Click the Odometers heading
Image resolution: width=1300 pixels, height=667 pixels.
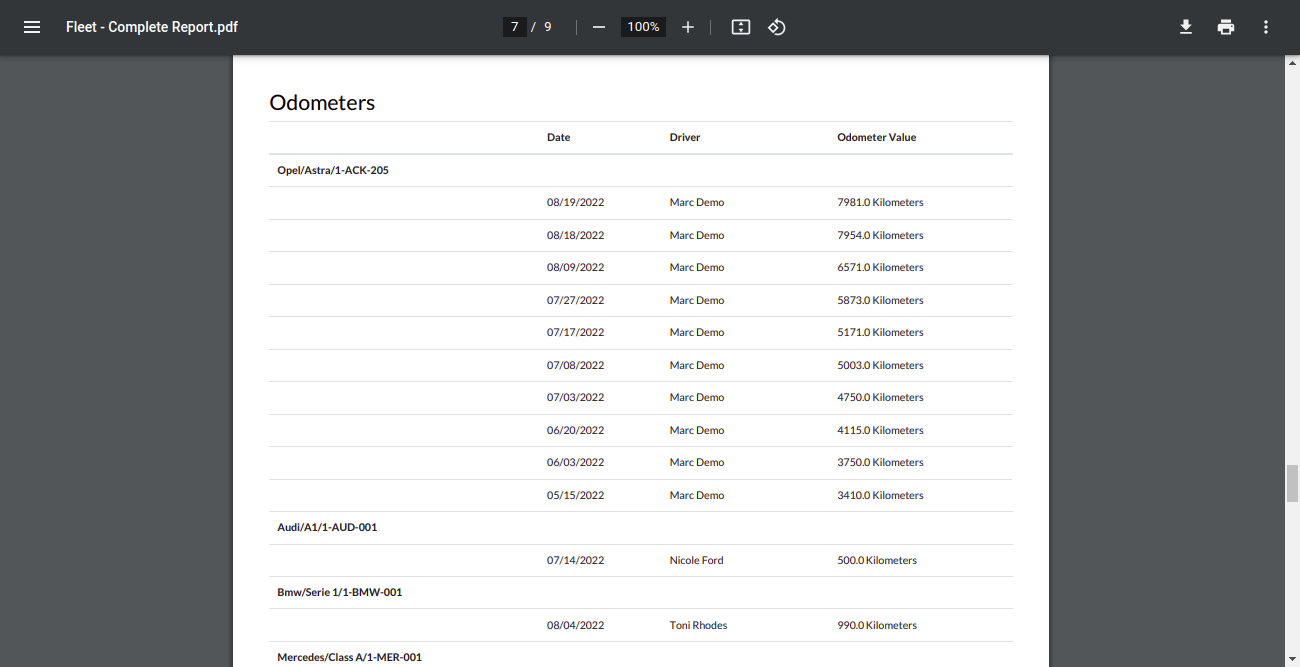tap(322, 102)
